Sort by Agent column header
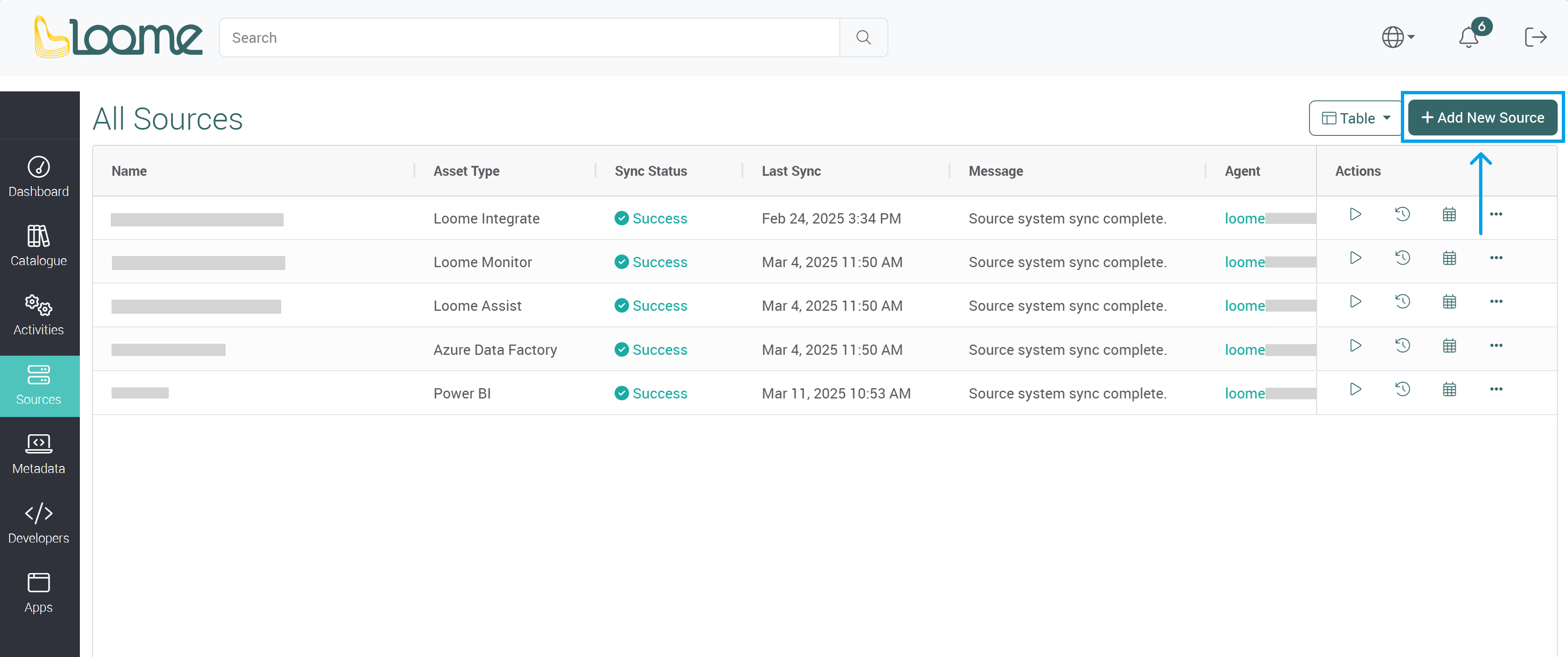The height and width of the screenshot is (657, 1568). [1242, 171]
